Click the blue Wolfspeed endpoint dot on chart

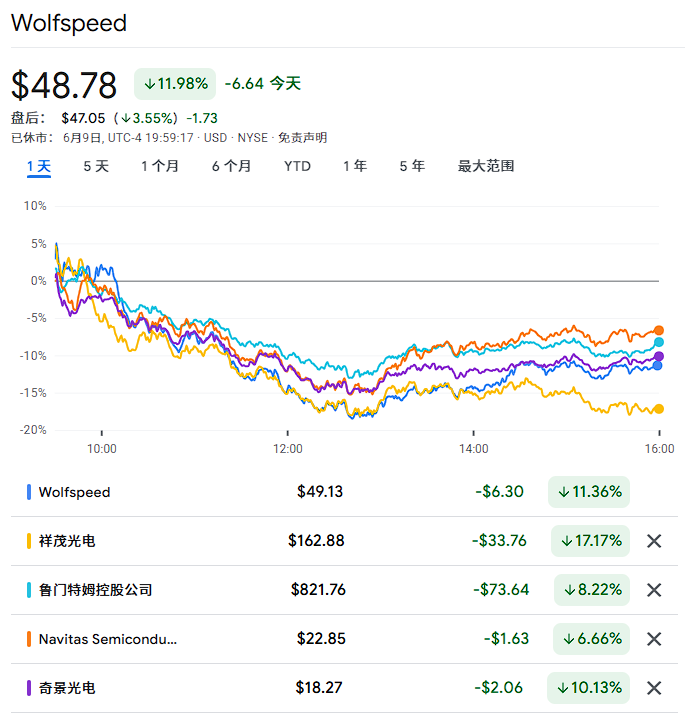658,365
